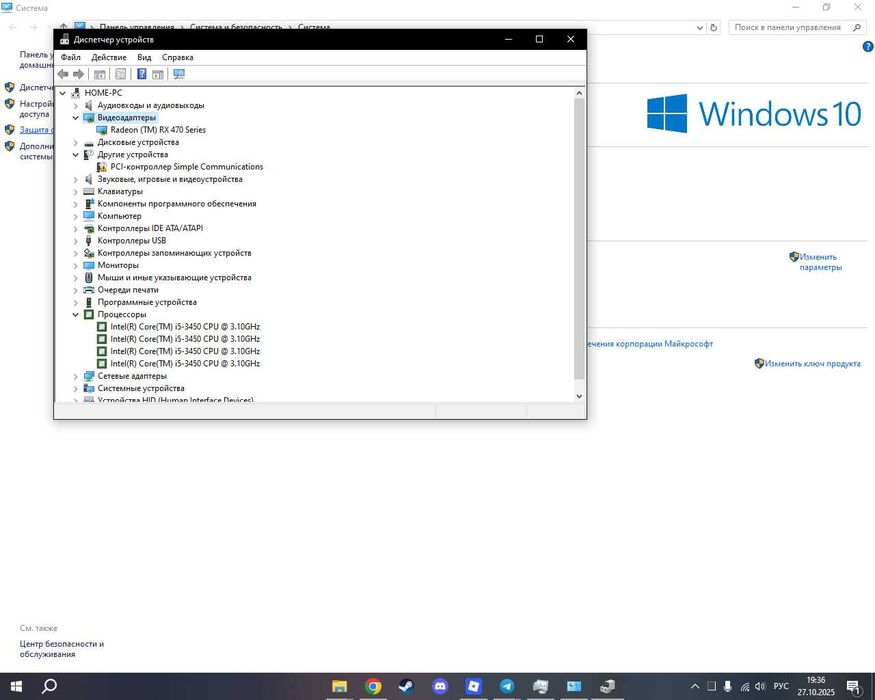Open File Explorer from the taskbar
The height and width of the screenshot is (700, 875).
pos(339,686)
